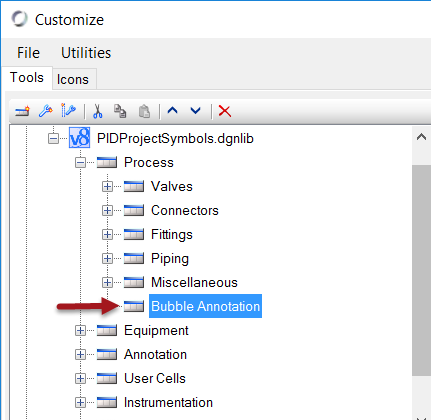The image size is (431, 420).
Task: Select the User Cells tree item
Action: pyautogui.click(x=155, y=378)
